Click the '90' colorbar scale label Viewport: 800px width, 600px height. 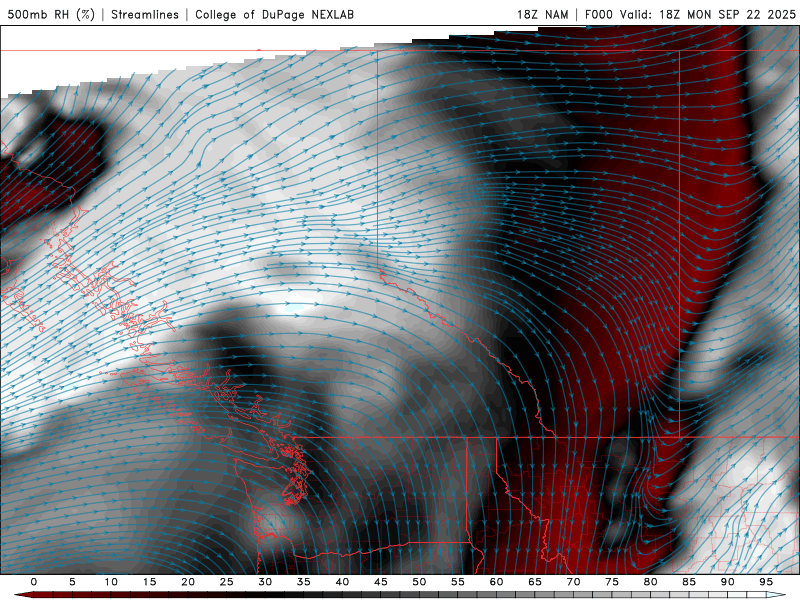click(728, 582)
